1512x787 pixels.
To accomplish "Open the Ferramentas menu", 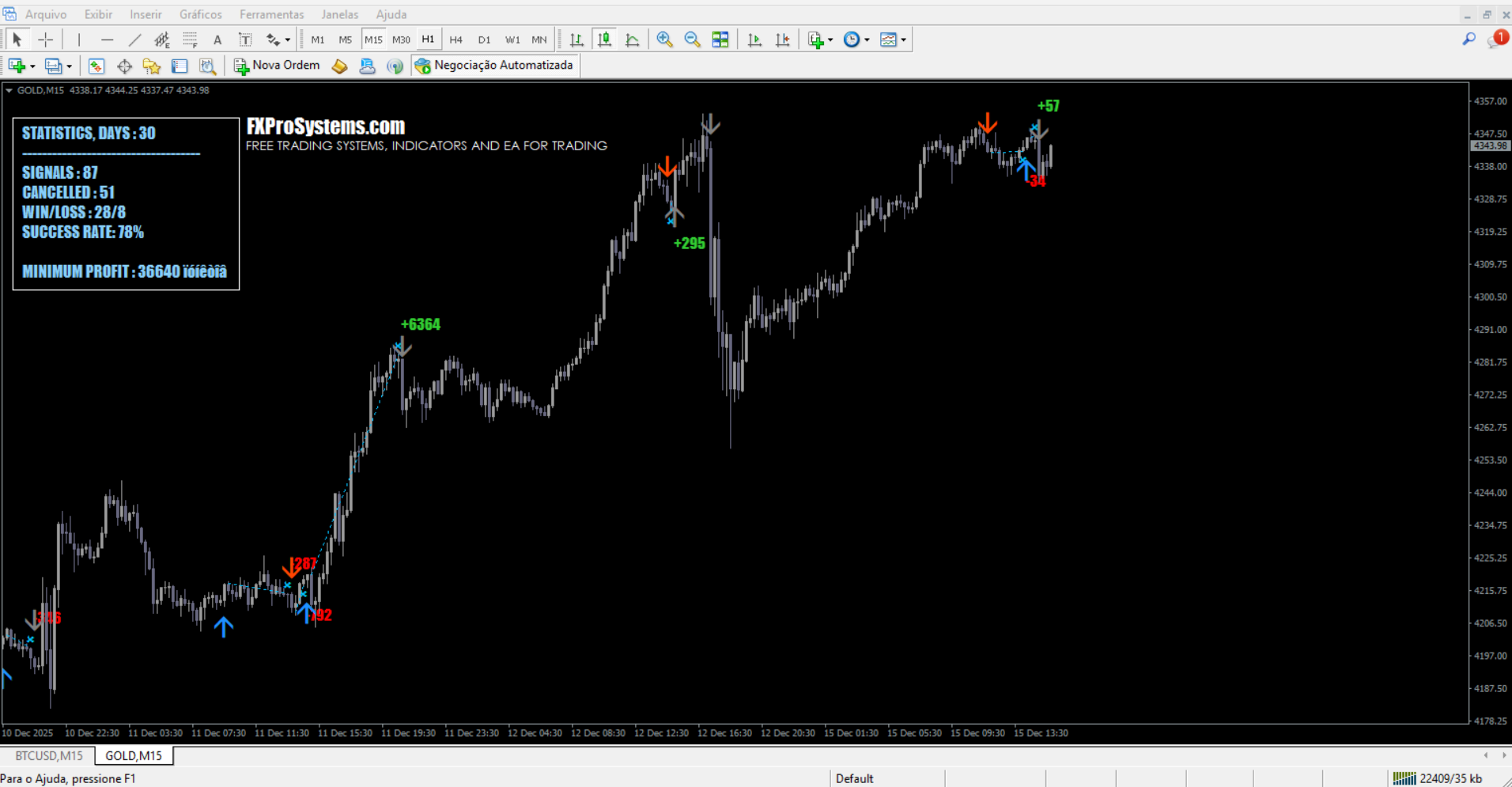I will [x=271, y=14].
